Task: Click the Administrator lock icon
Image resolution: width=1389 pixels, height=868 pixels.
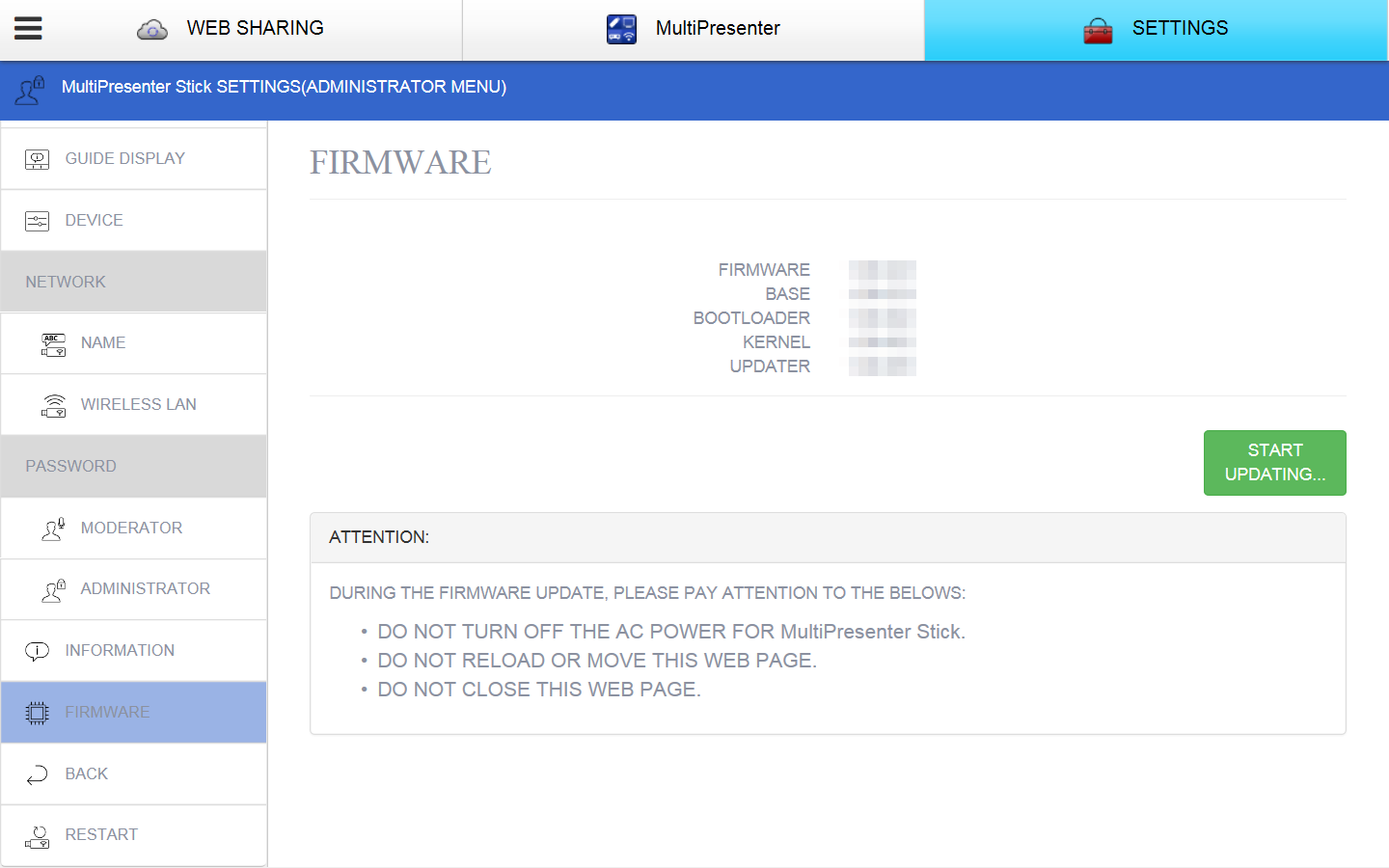Action: click(53, 589)
